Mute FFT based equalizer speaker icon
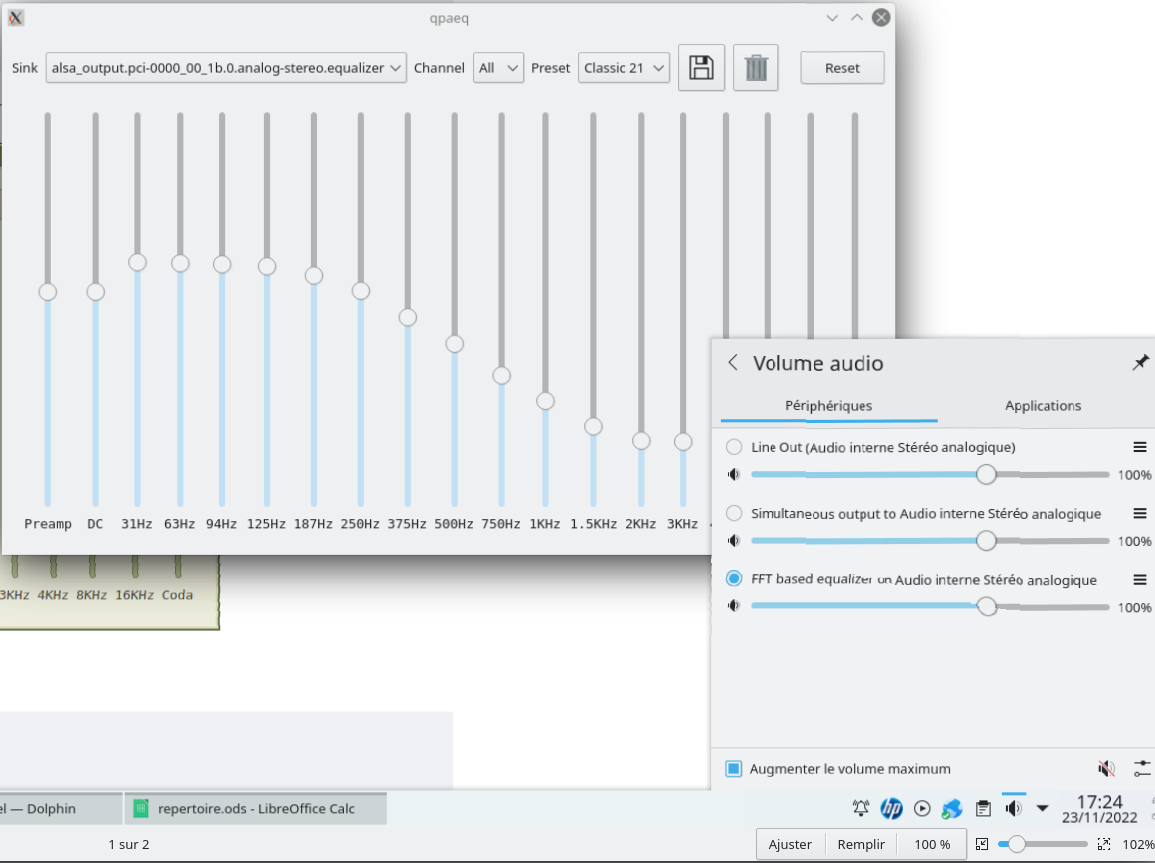The width and height of the screenshot is (1155, 863). [x=734, y=605]
